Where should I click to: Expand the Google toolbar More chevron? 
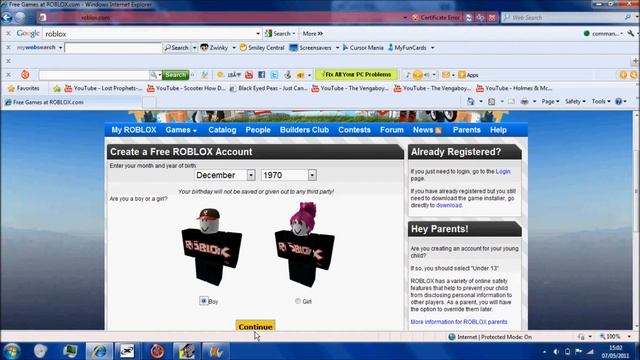(313, 33)
